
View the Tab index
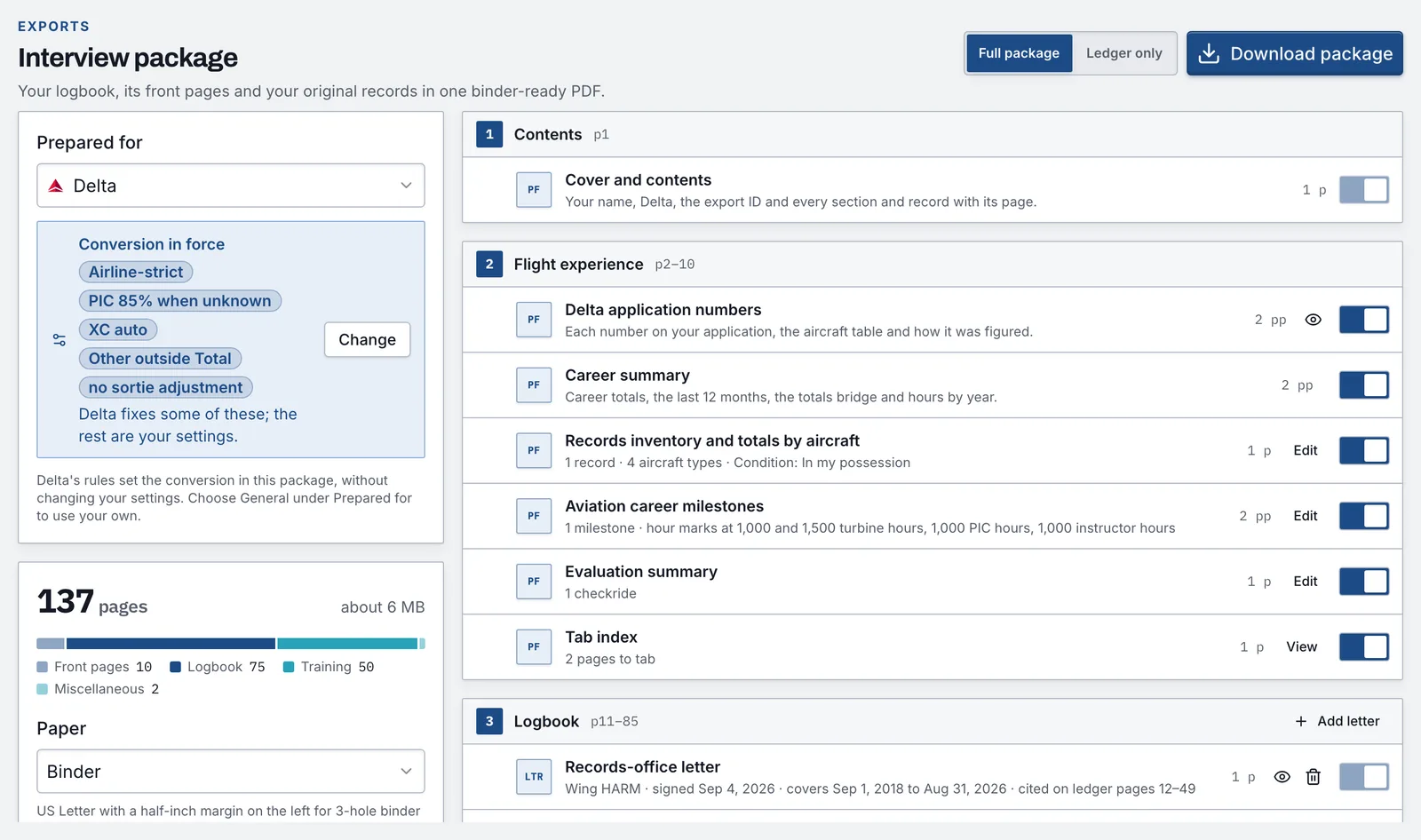(x=1302, y=646)
